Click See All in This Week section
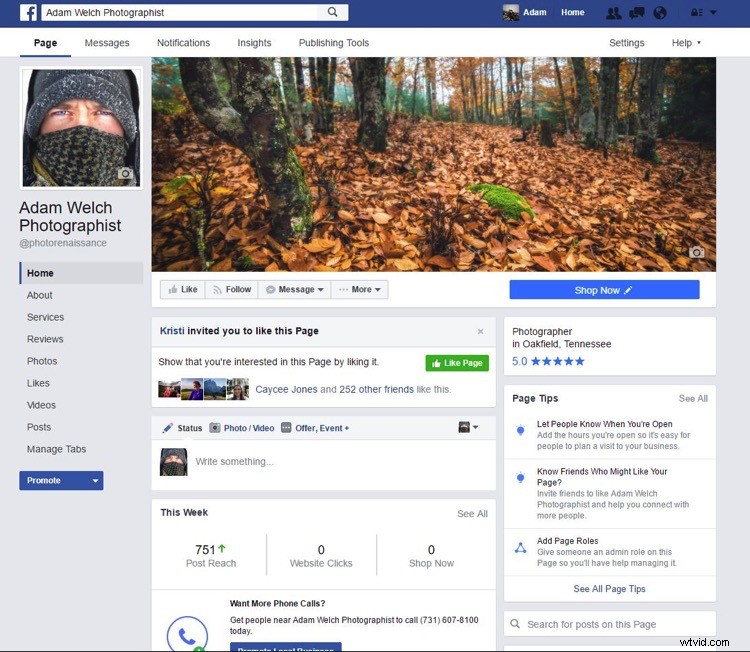This screenshot has width=750, height=652. (472, 514)
